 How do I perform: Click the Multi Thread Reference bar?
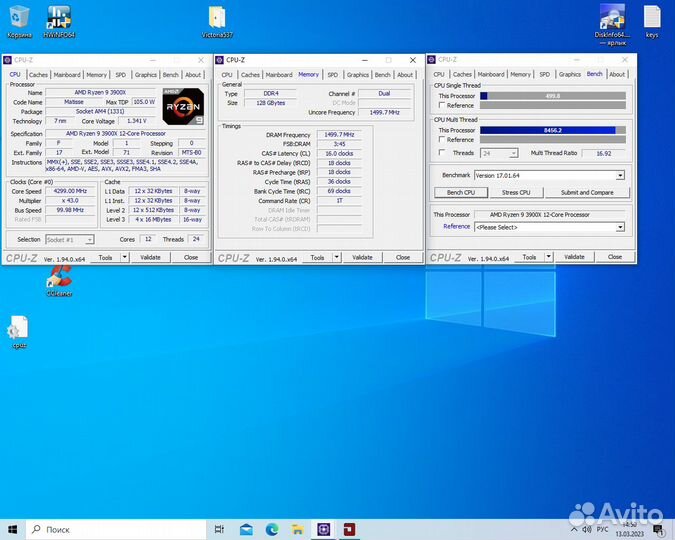[x=553, y=140]
